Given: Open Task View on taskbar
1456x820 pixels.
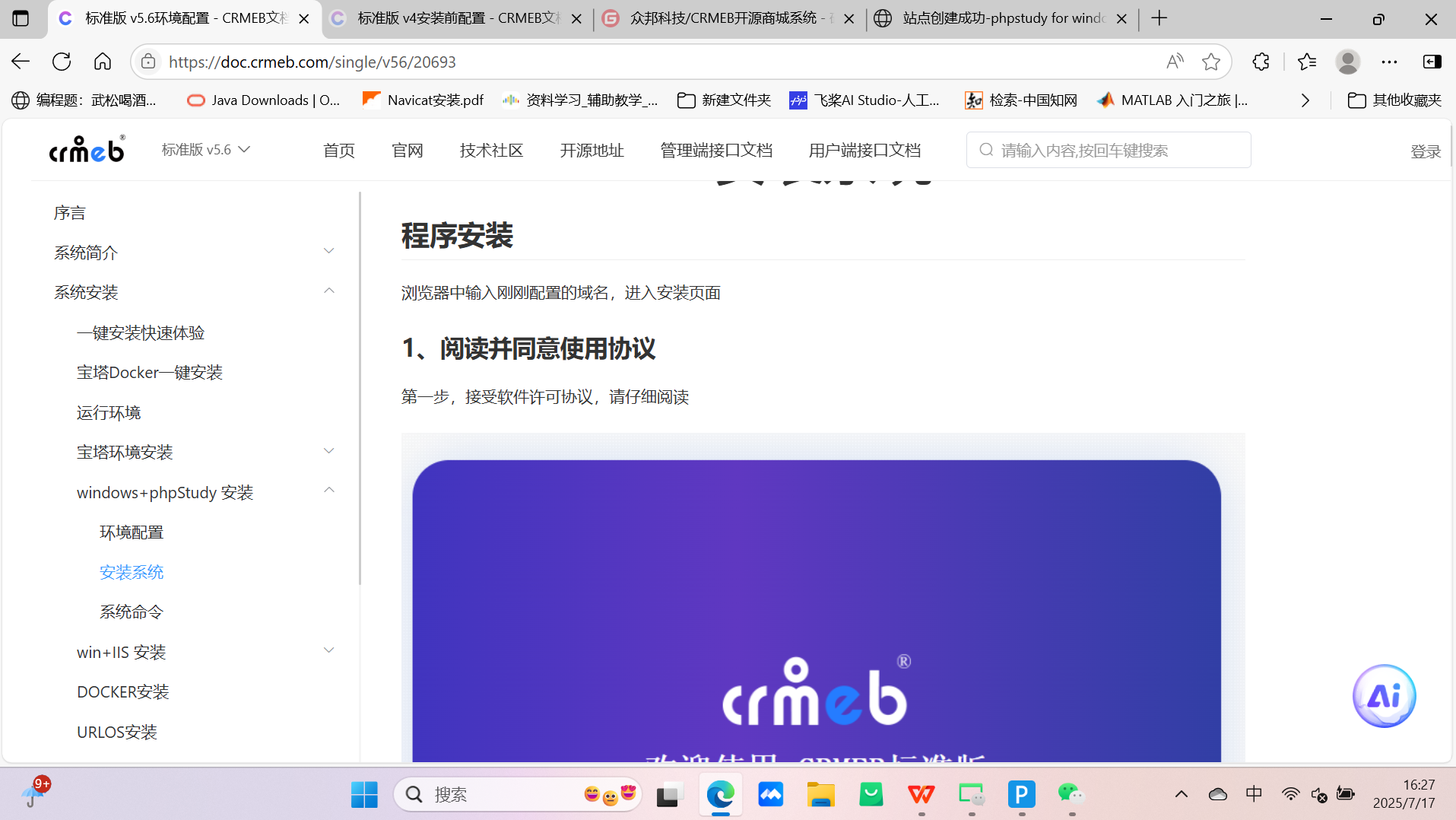Looking at the screenshot, I should click(670, 794).
